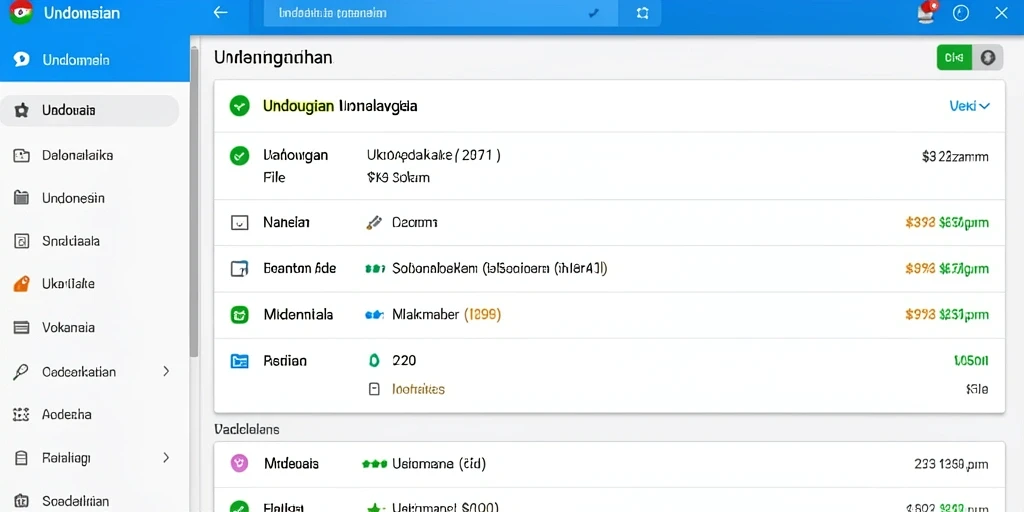The image size is (1024, 512).
Task: Click the square icon next to the search field
Action: coord(642,13)
